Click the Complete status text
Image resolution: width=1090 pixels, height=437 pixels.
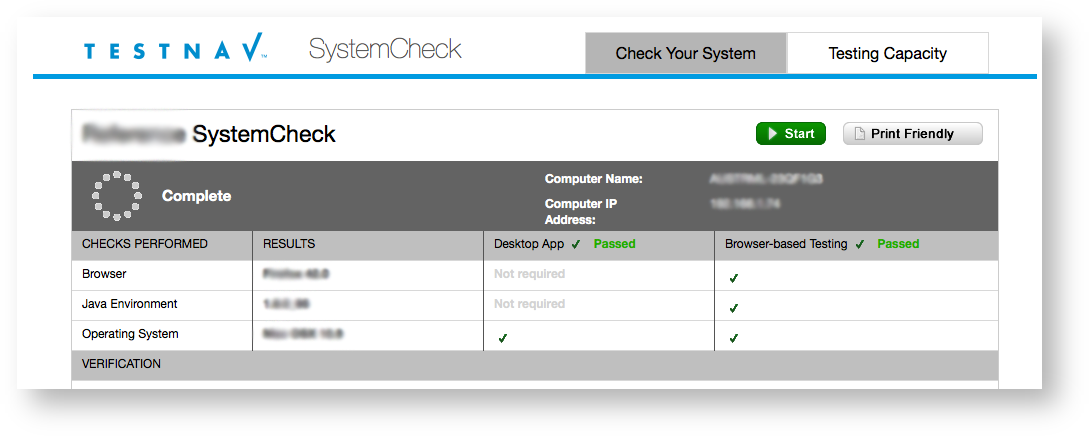pyautogui.click(x=197, y=196)
